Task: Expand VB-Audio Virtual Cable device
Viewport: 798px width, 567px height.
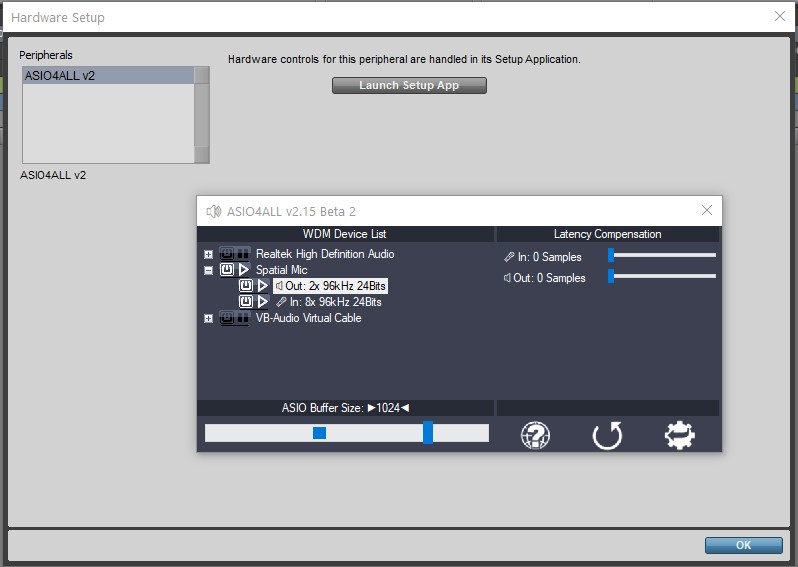Action: [208, 318]
